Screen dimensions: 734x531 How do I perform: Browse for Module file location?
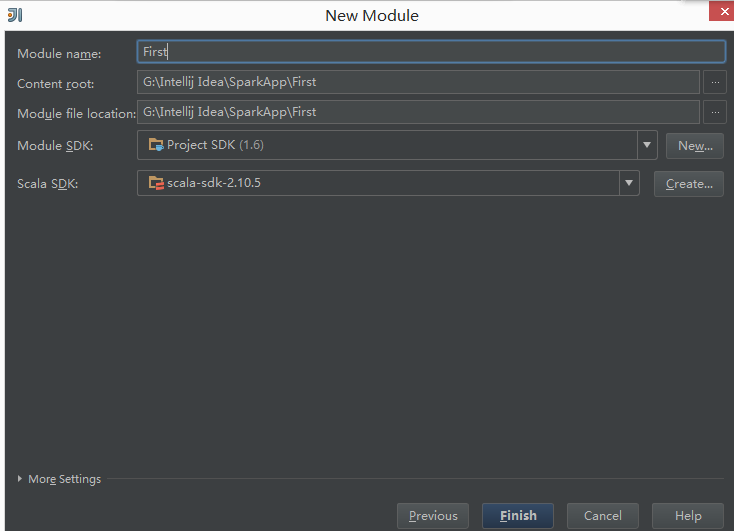715,112
